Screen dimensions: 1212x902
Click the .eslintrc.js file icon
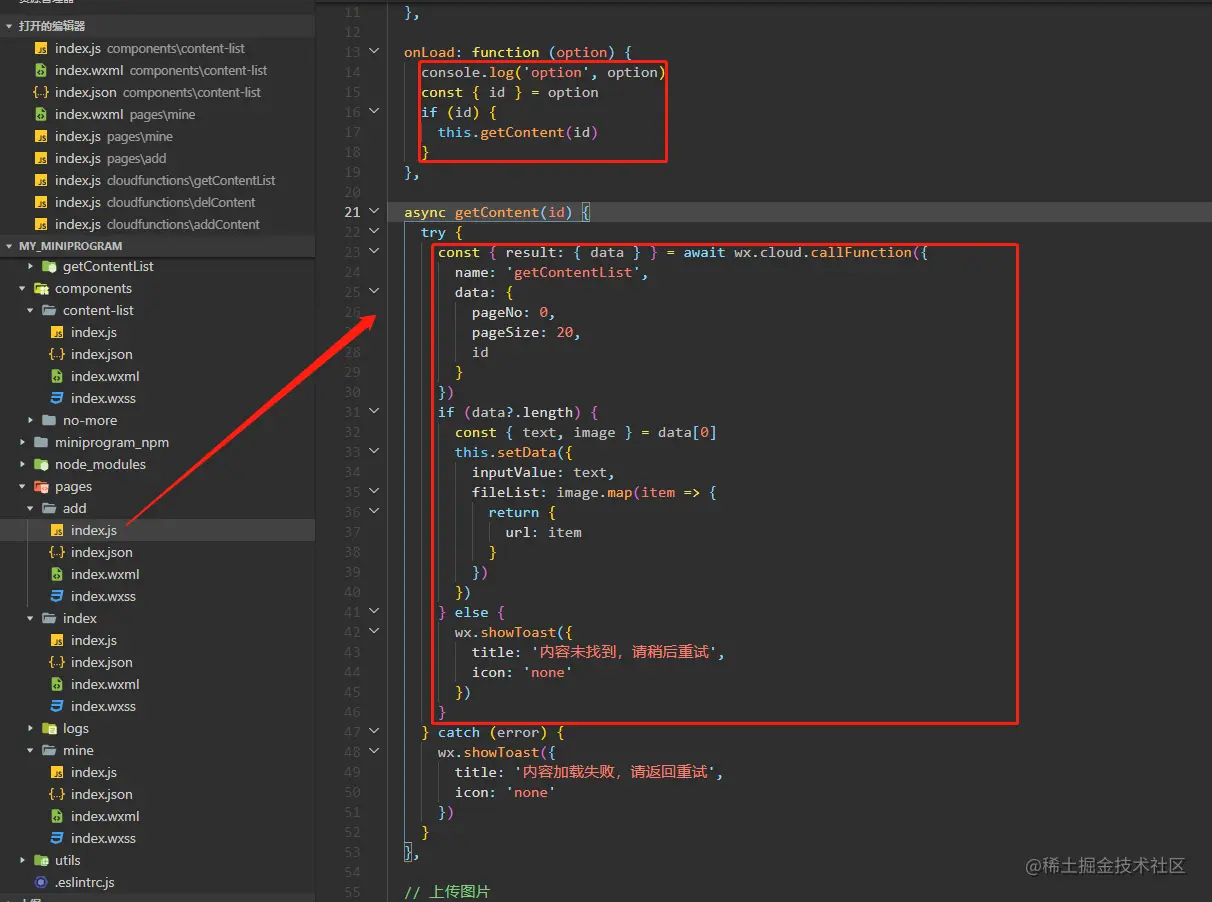[x=41, y=882]
